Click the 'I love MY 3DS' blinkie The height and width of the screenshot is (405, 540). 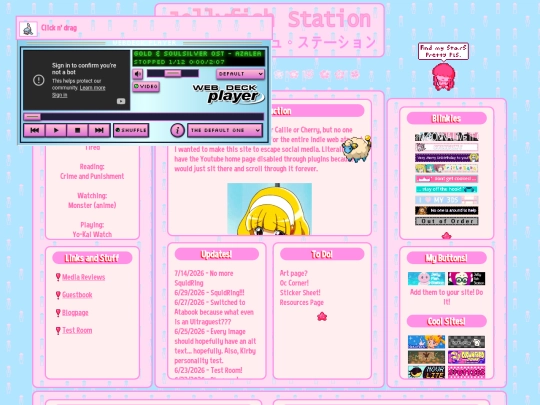pyautogui.click(x=447, y=200)
